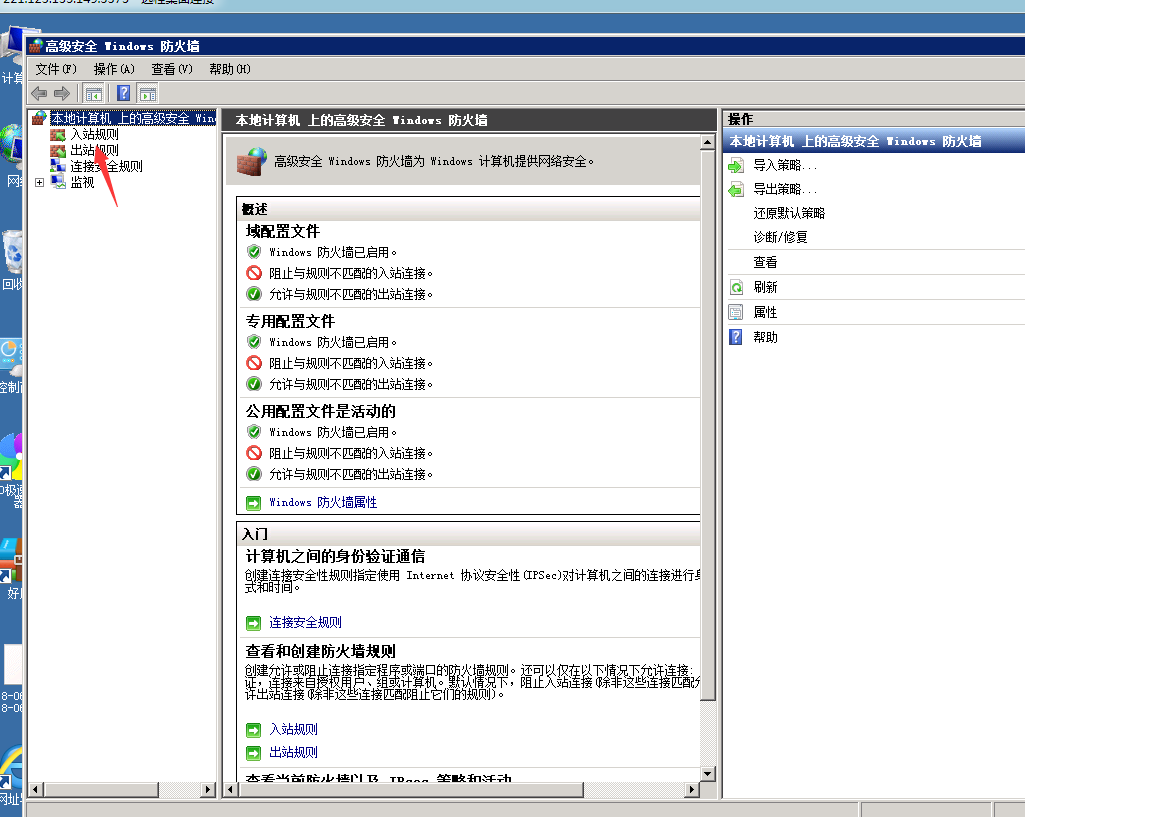Click the blue question mark help toolbar icon
1152x817 pixels.
coord(123,93)
